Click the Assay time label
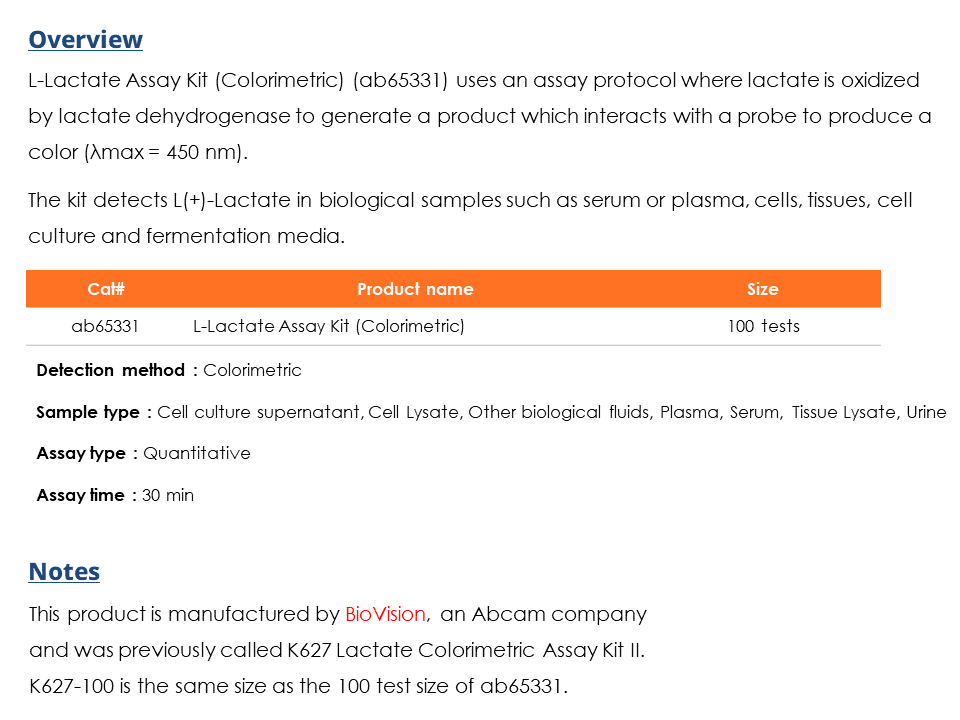 click(80, 495)
